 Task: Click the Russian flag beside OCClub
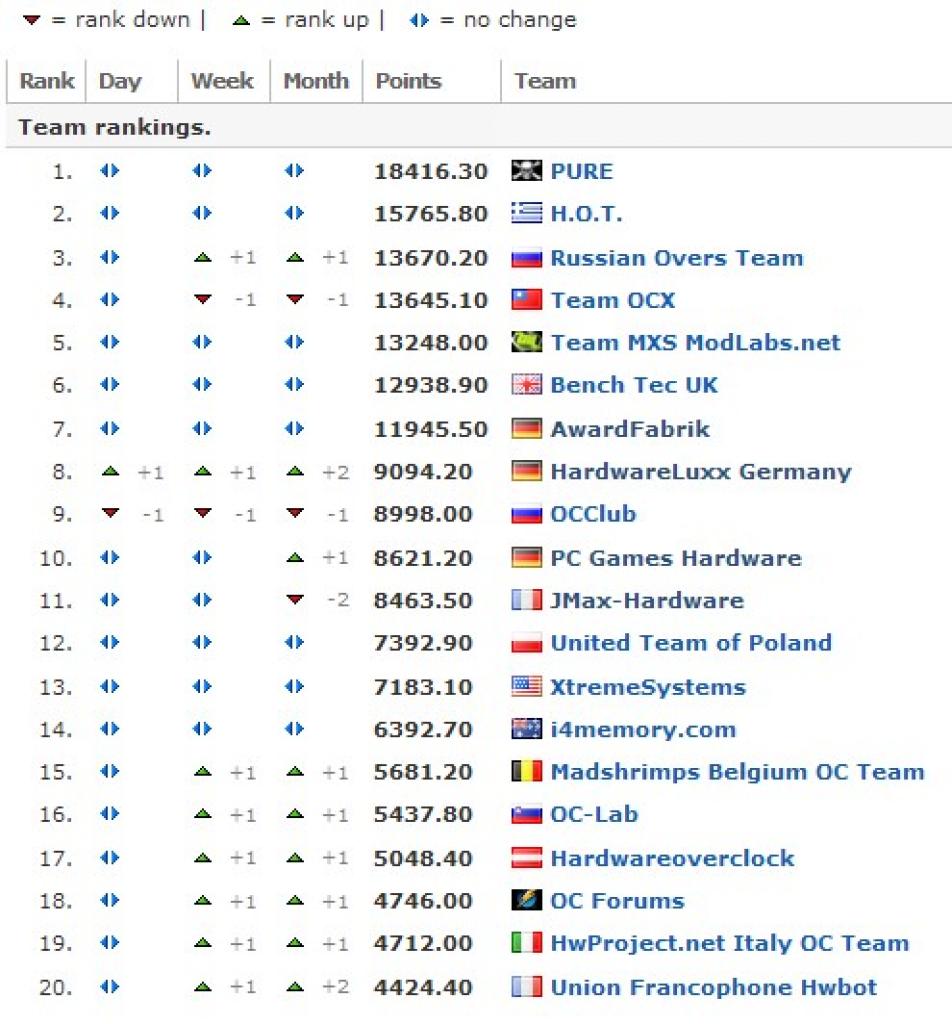click(x=526, y=514)
